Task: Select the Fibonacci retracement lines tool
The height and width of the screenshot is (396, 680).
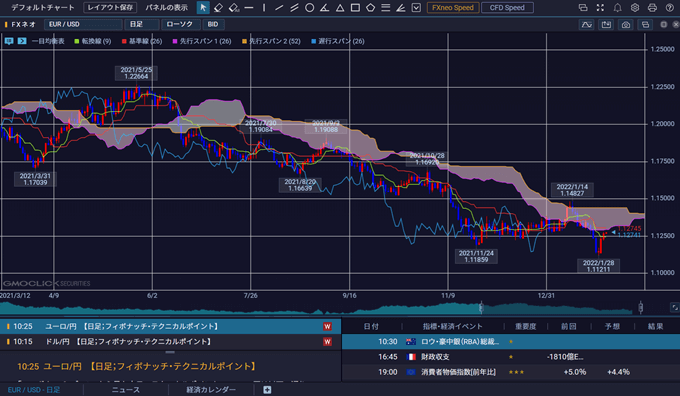Action: (386, 7)
